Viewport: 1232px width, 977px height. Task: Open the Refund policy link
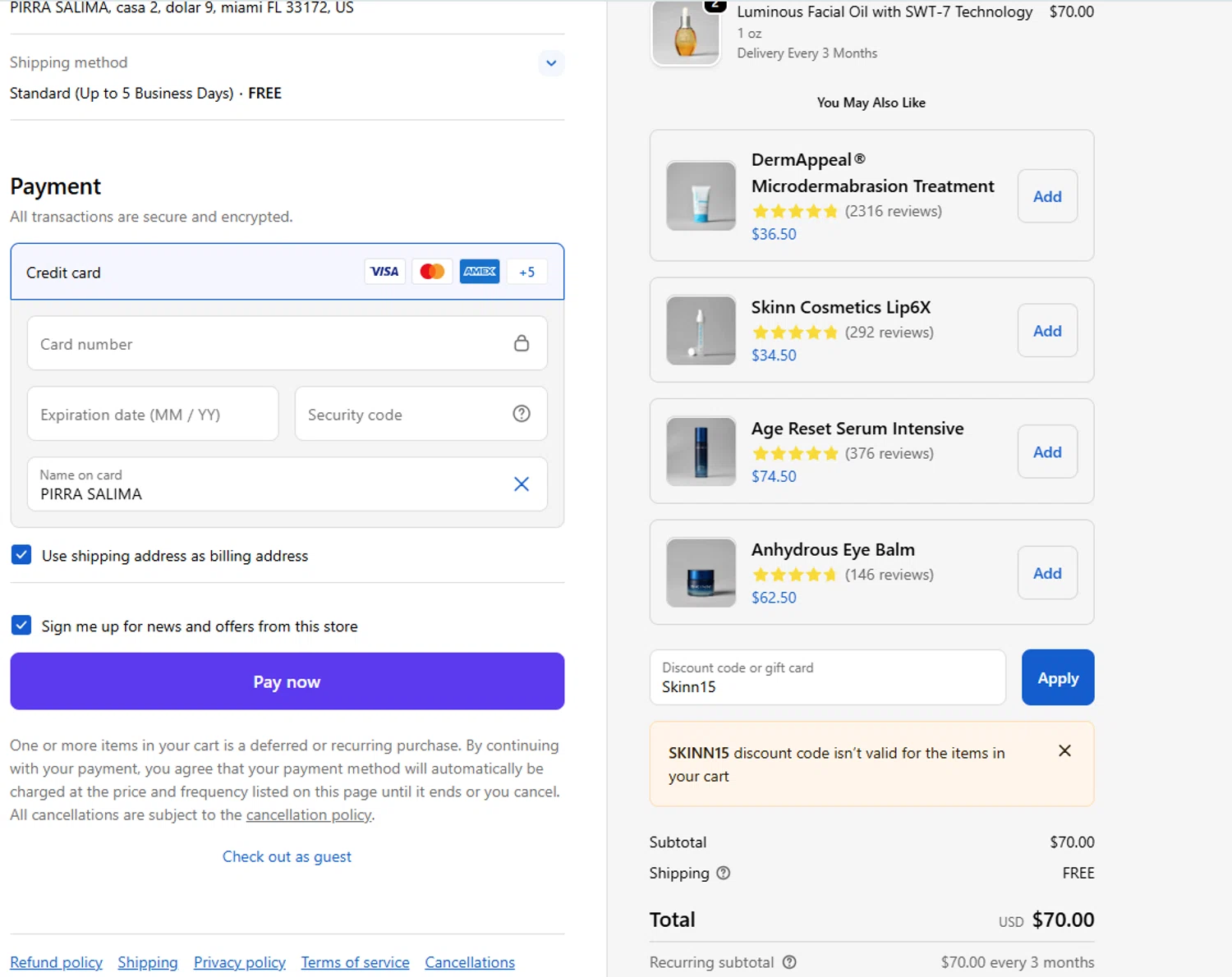(56, 962)
